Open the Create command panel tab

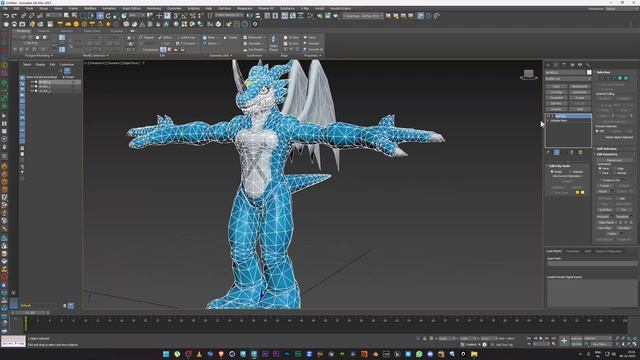[x=548, y=65]
